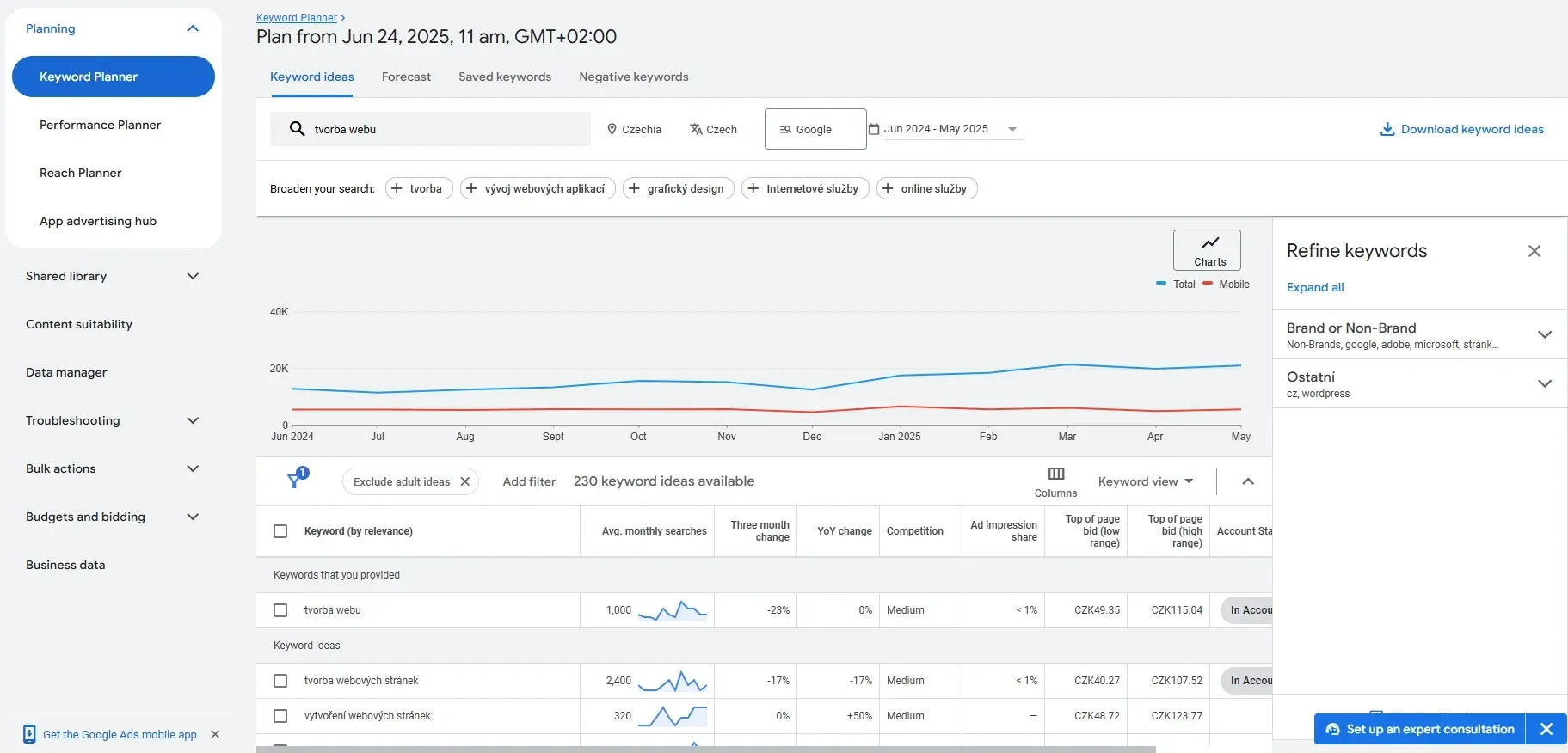Click the Keyword Planner breadcrumb link

(x=297, y=17)
